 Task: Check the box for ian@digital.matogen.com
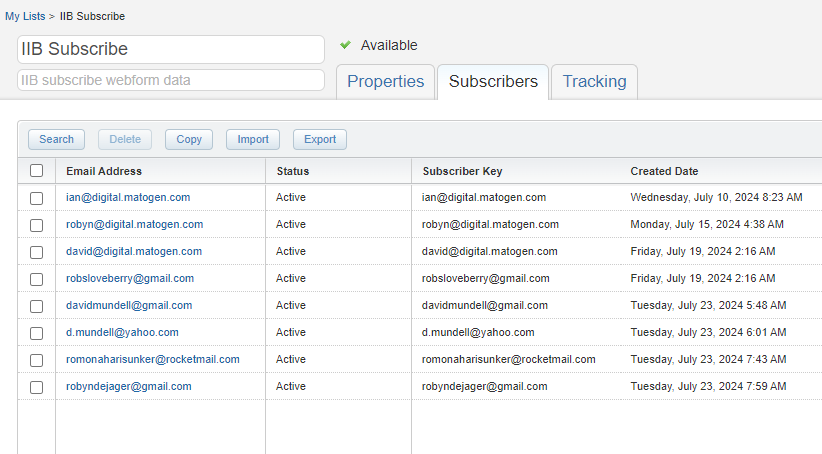coord(37,198)
